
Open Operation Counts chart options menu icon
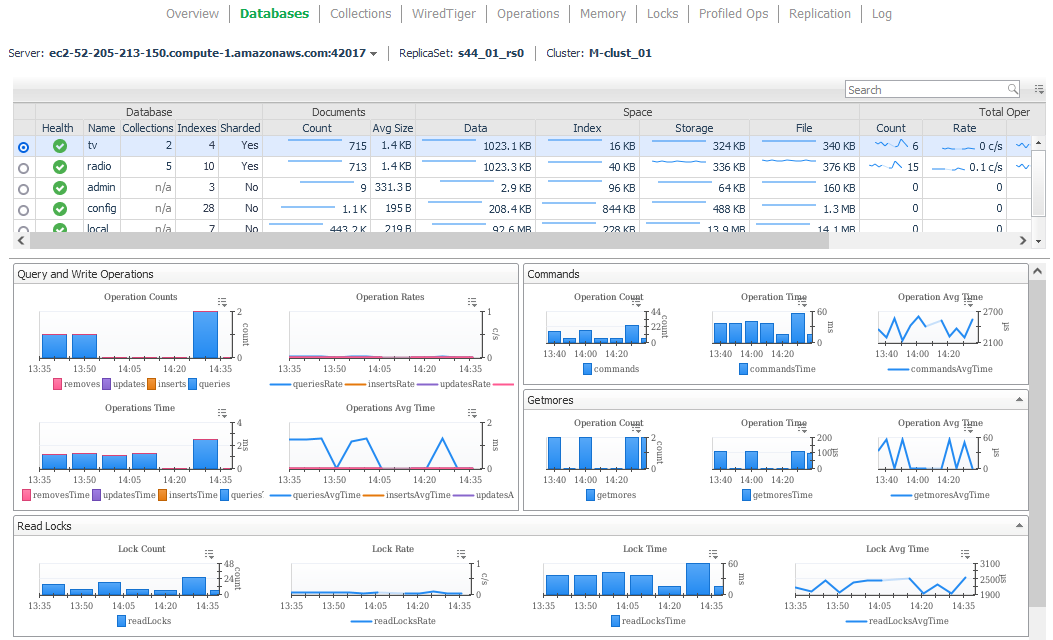[x=222, y=302]
